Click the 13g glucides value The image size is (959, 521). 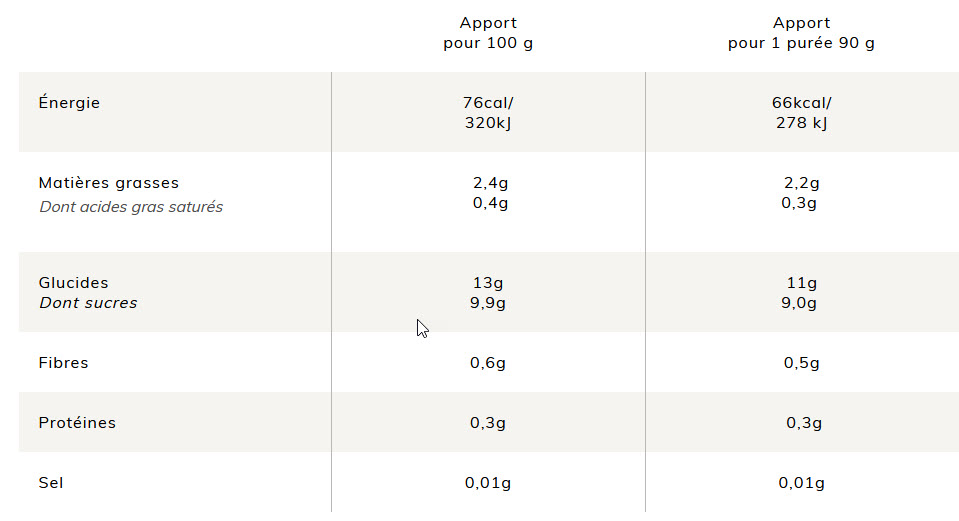coord(488,283)
